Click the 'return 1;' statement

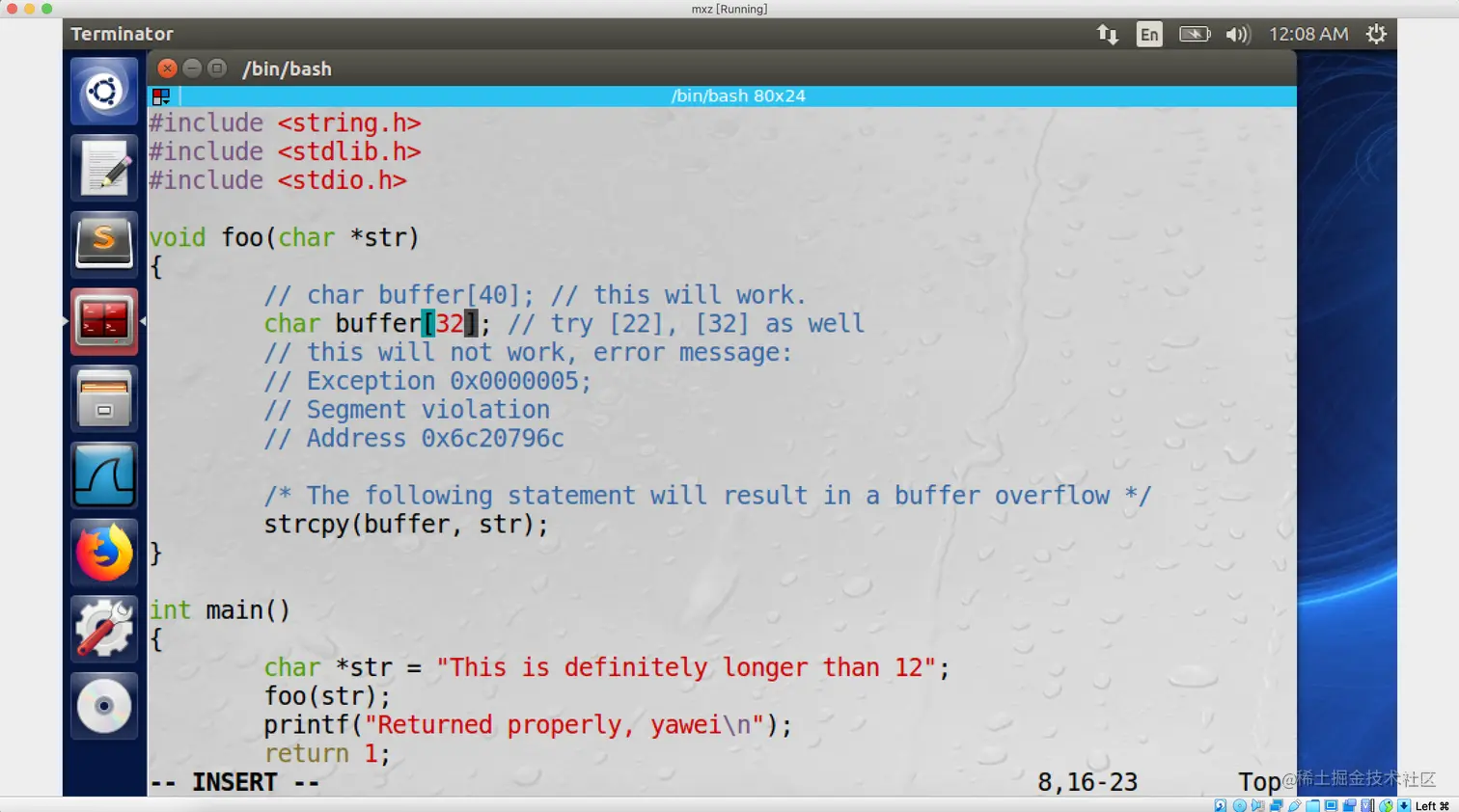tap(328, 754)
